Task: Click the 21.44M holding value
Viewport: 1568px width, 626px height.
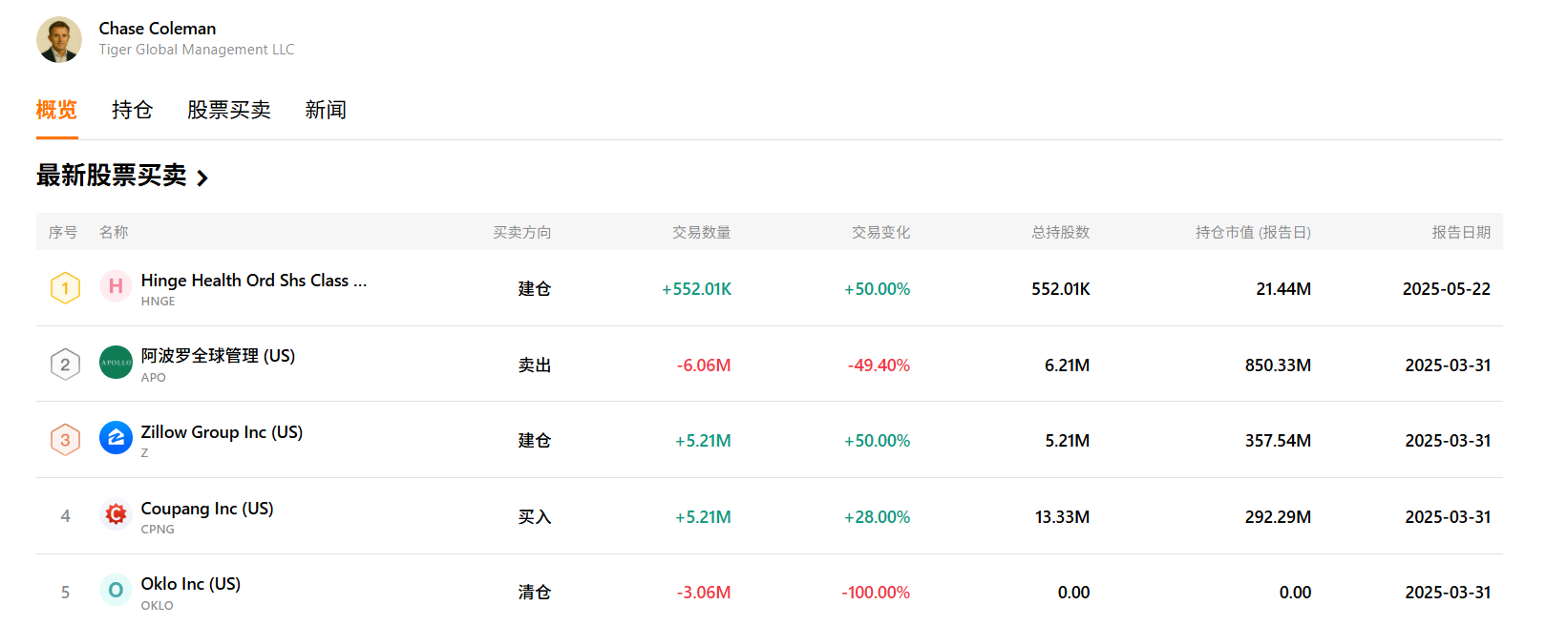Action: pyautogui.click(x=1283, y=289)
